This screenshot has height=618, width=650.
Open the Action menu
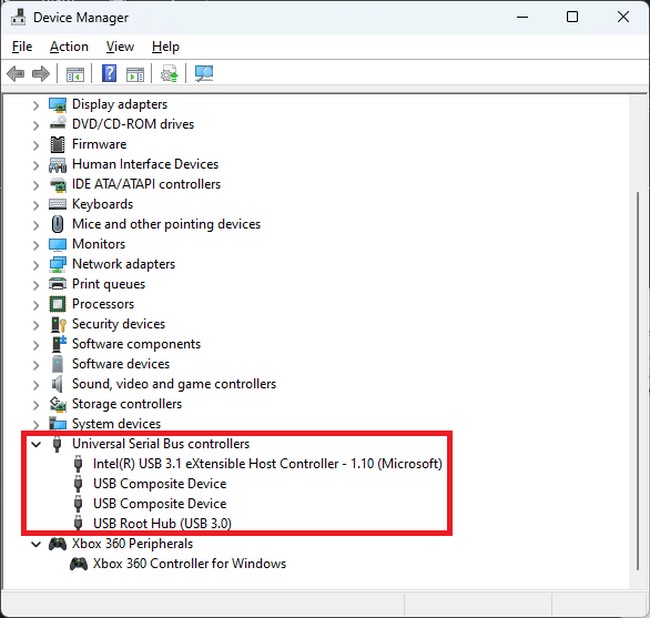point(69,46)
